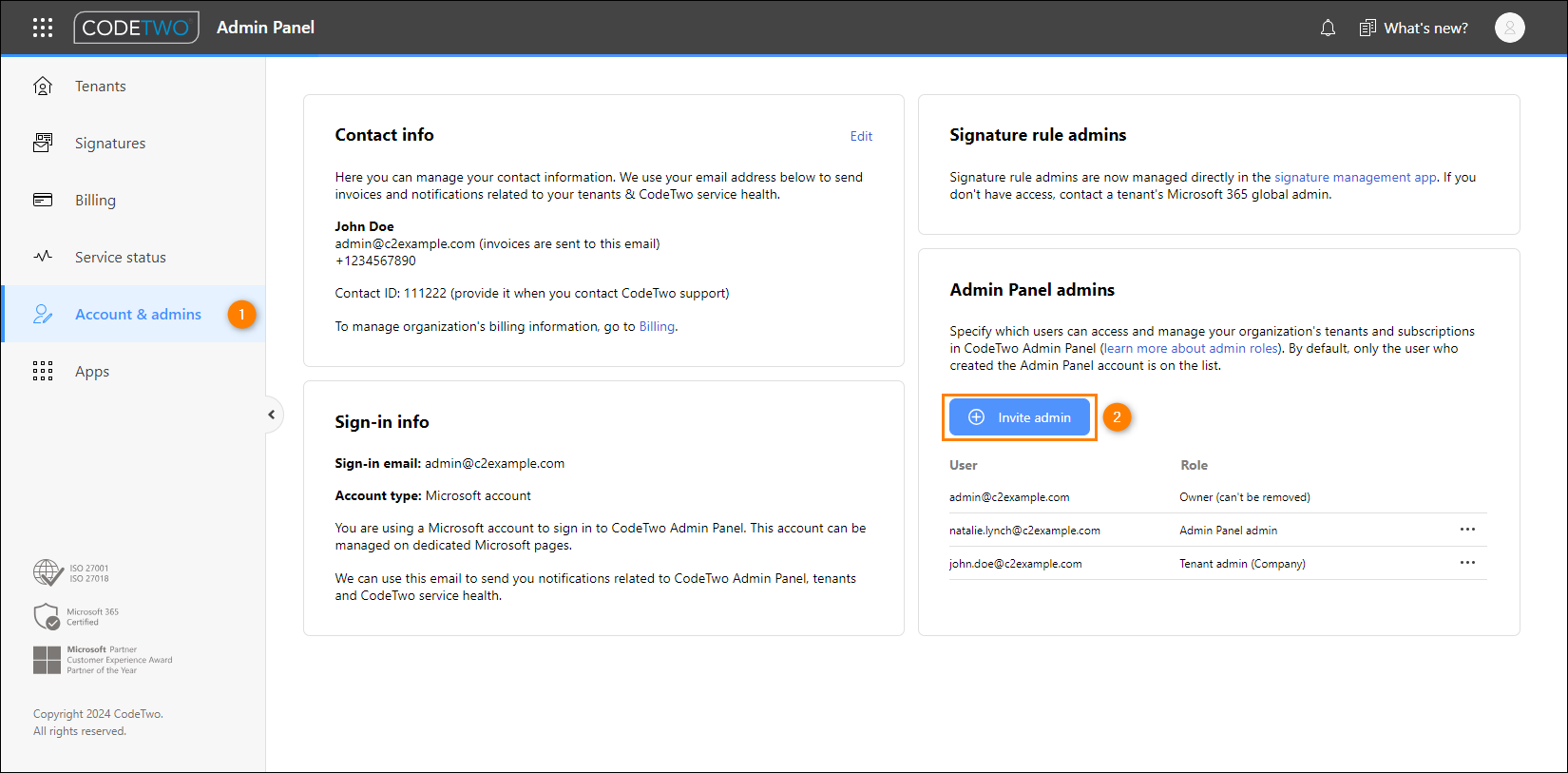Viewport: 1568px width, 773px height.
Task: Open the app launcher grid icon
Action: pyautogui.click(x=43, y=28)
